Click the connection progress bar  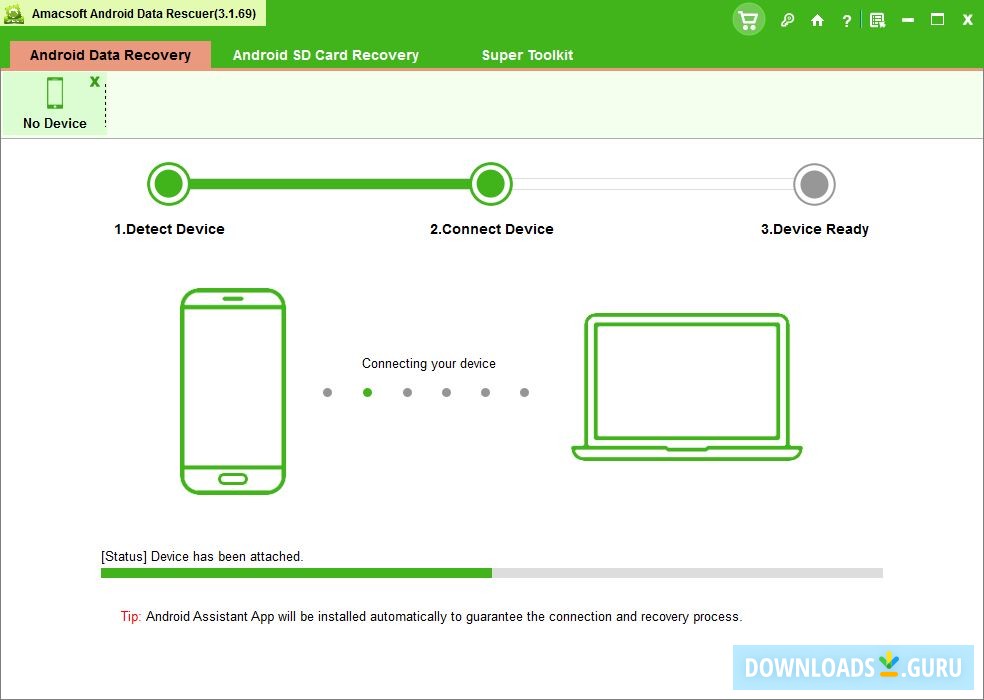tap(491, 573)
